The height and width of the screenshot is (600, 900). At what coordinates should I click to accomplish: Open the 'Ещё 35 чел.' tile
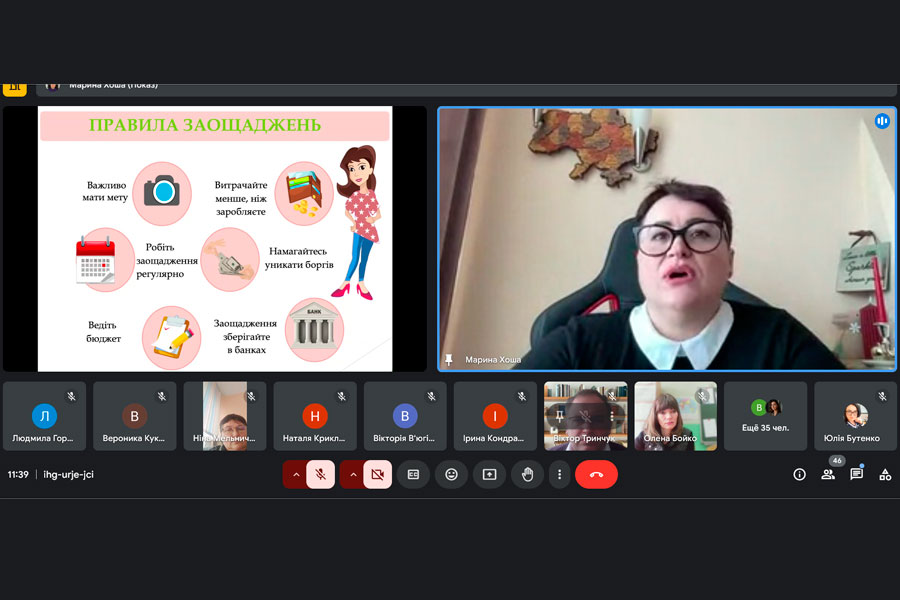click(766, 416)
